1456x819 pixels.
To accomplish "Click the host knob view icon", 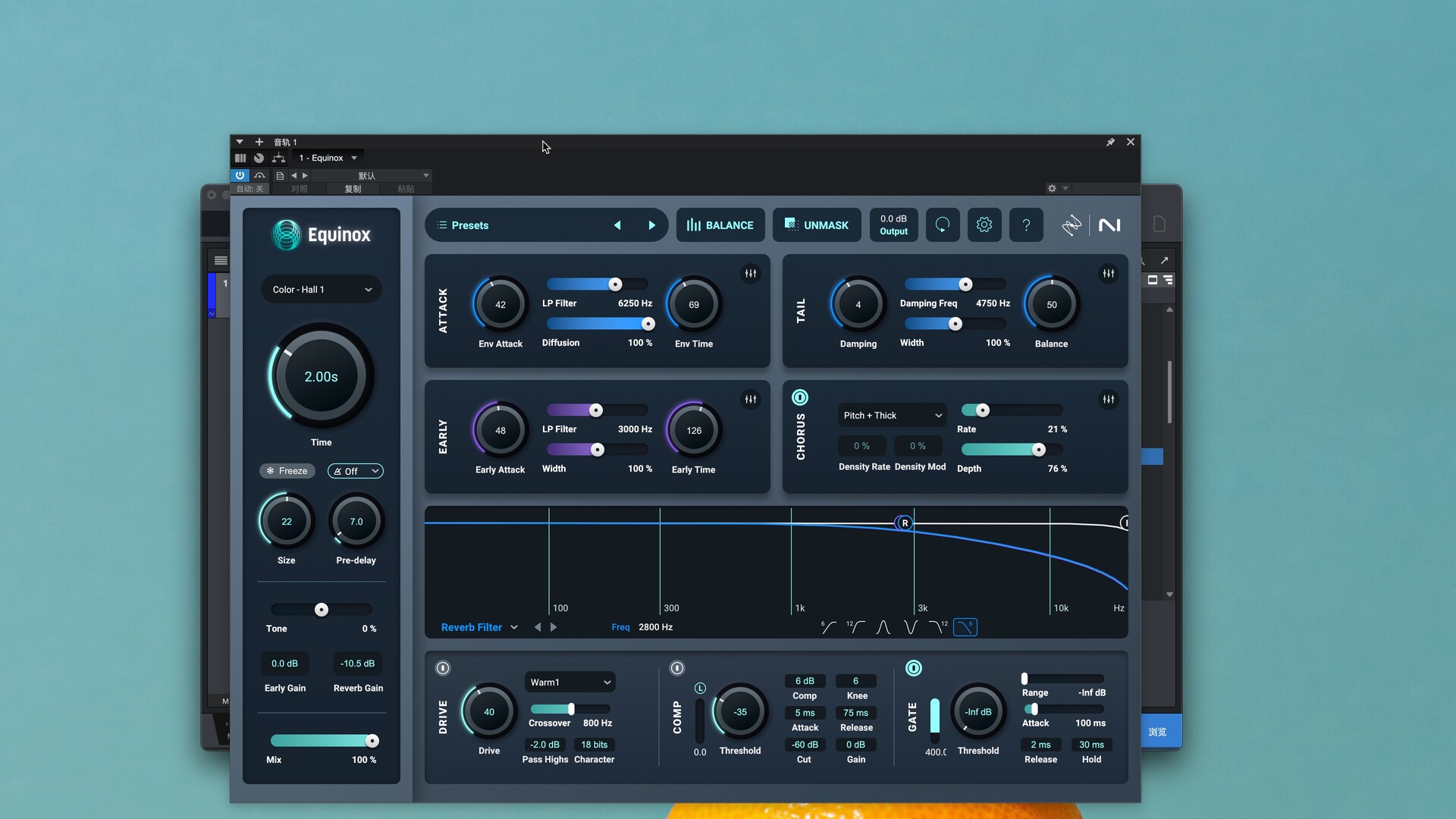I will 259,158.
